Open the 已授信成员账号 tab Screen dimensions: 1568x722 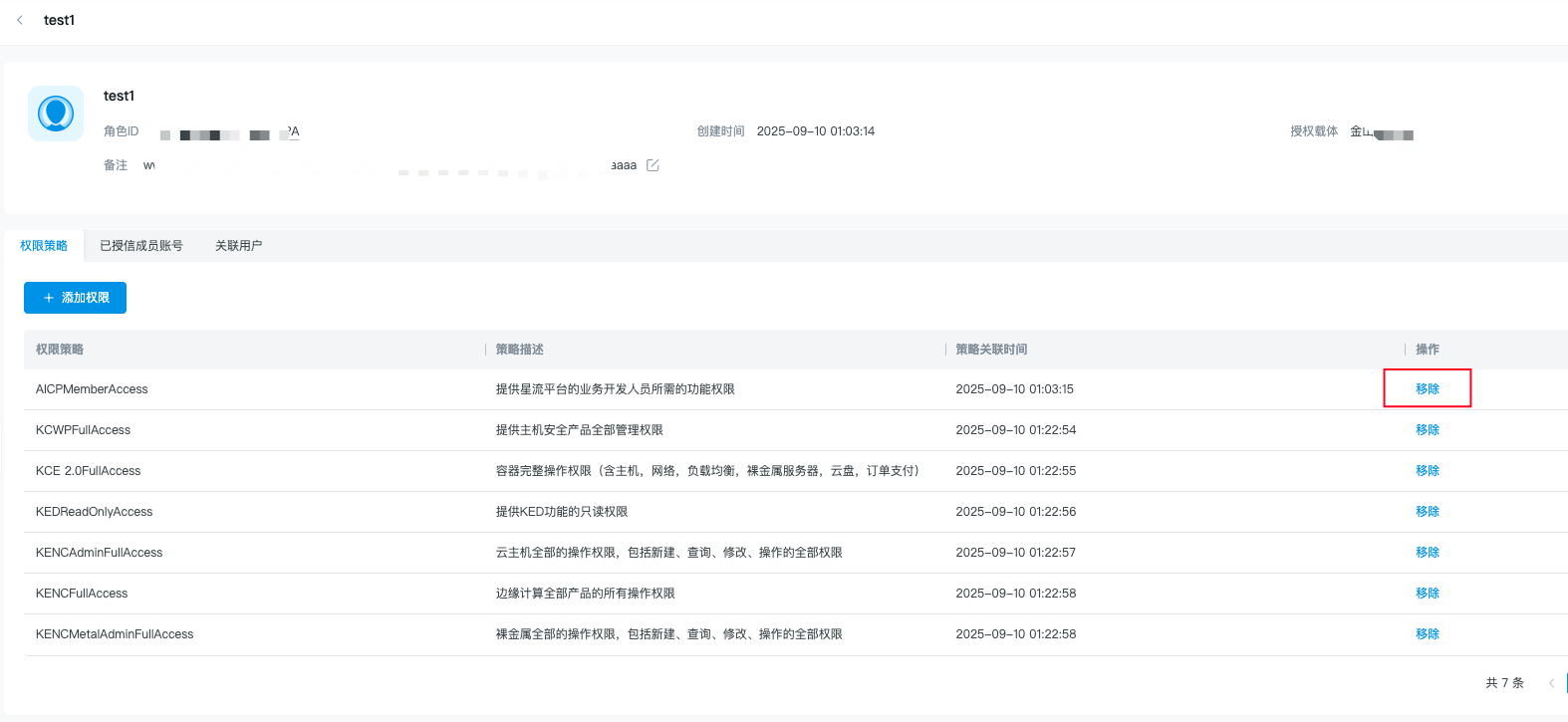point(141,246)
